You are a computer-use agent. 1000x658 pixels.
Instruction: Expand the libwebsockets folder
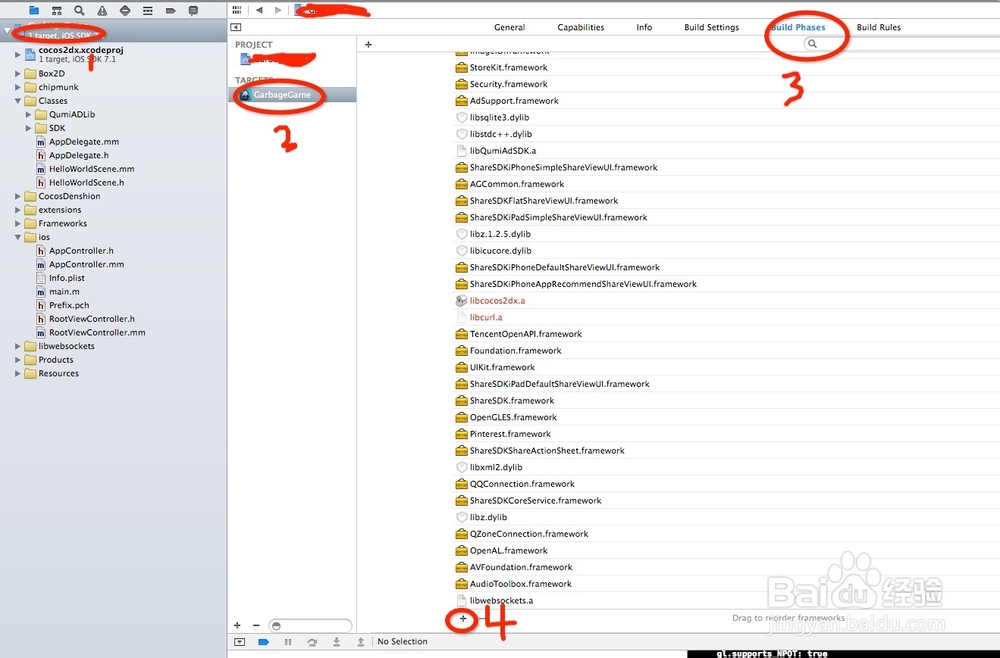point(18,346)
